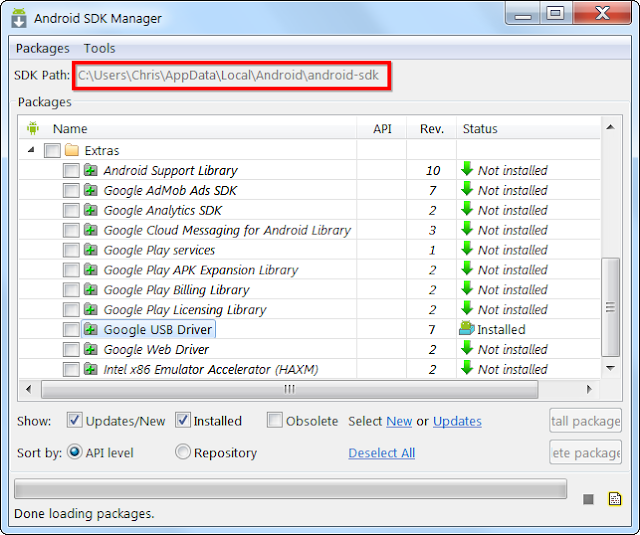Tick the Google Play services checkbox
This screenshot has width=640, height=535.
[x=71, y=250]
